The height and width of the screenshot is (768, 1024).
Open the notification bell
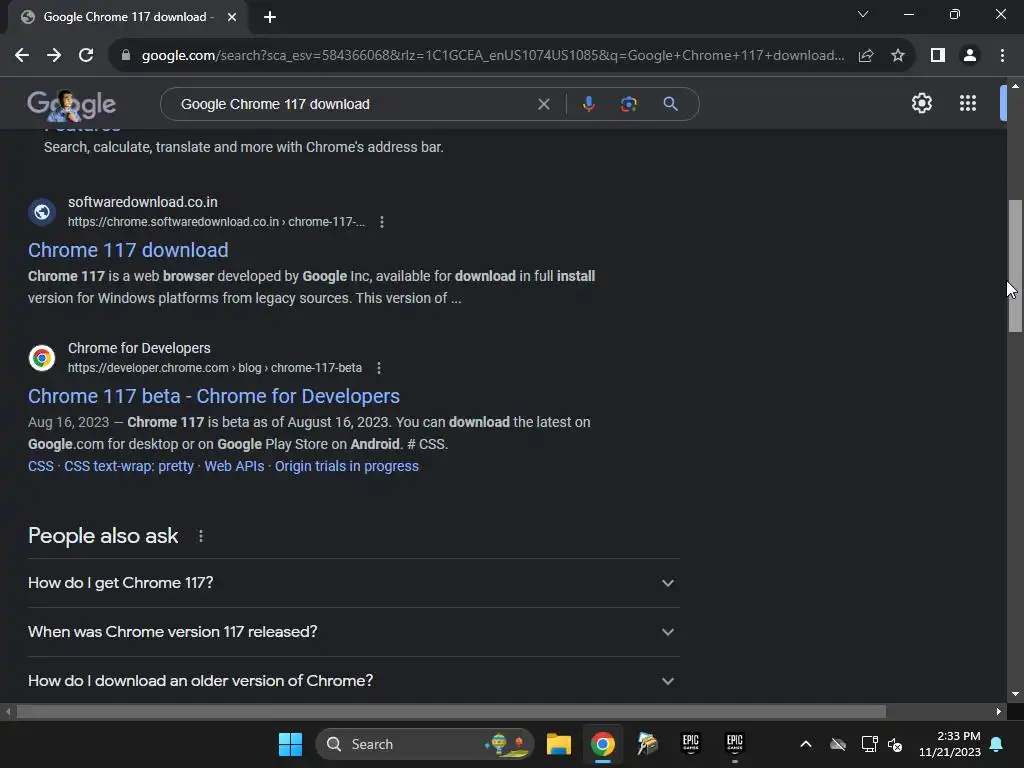[997, 744]
